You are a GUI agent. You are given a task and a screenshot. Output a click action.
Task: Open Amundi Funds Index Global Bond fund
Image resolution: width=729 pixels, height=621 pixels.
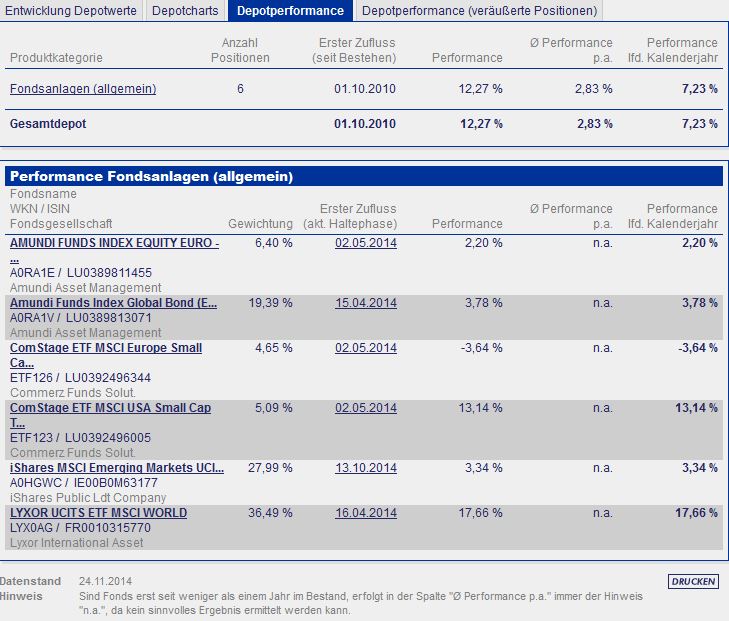(113, 303)
